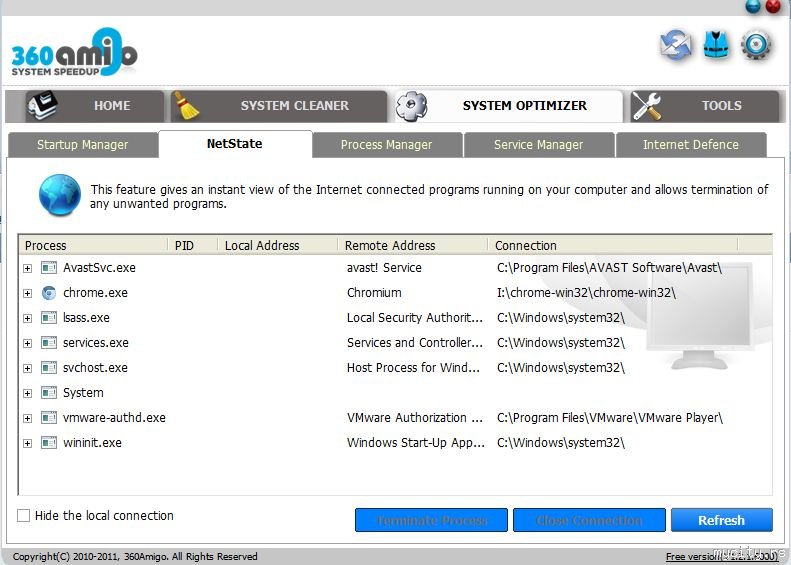791x565 pixels.
Task: Click the update sync arrows icon
Action: coord(675,45)
